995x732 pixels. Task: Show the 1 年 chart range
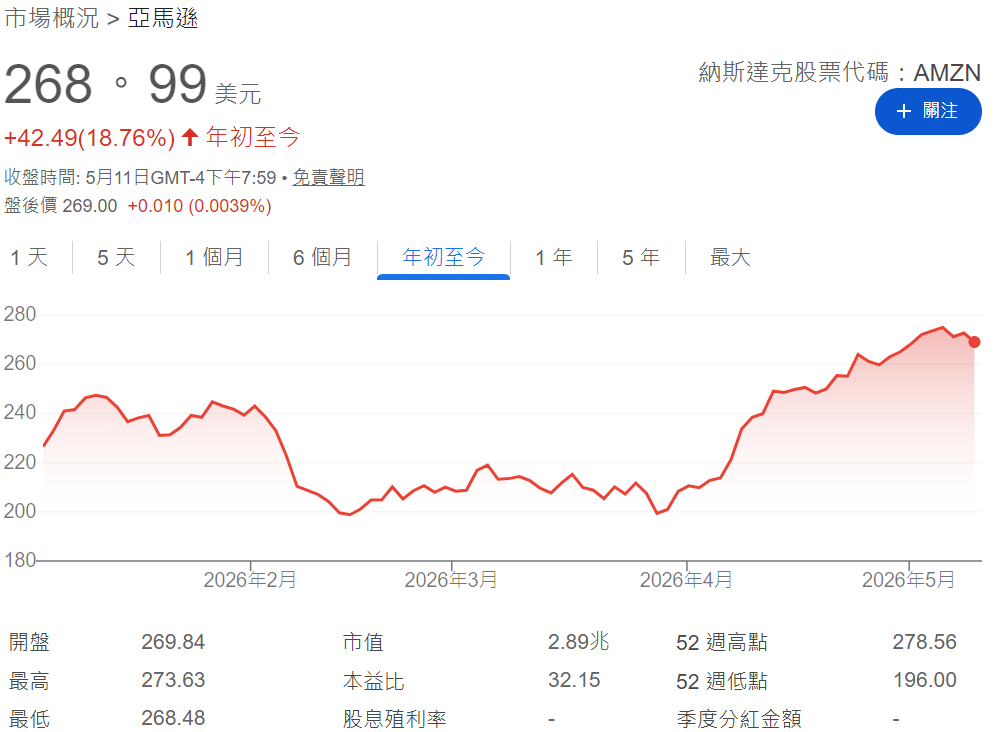pos(553,258)
